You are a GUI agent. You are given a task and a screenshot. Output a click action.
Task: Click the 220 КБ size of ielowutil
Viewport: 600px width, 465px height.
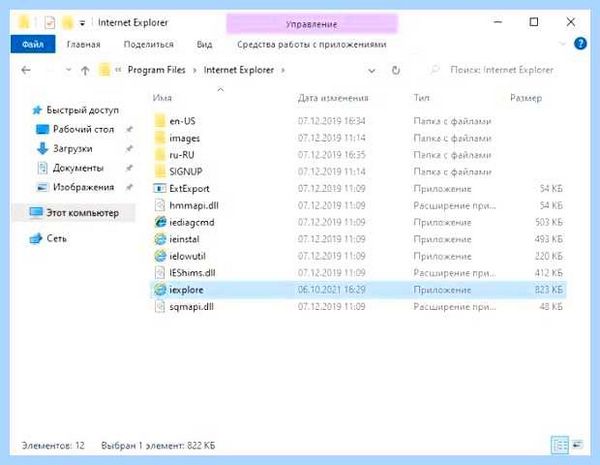549,256
